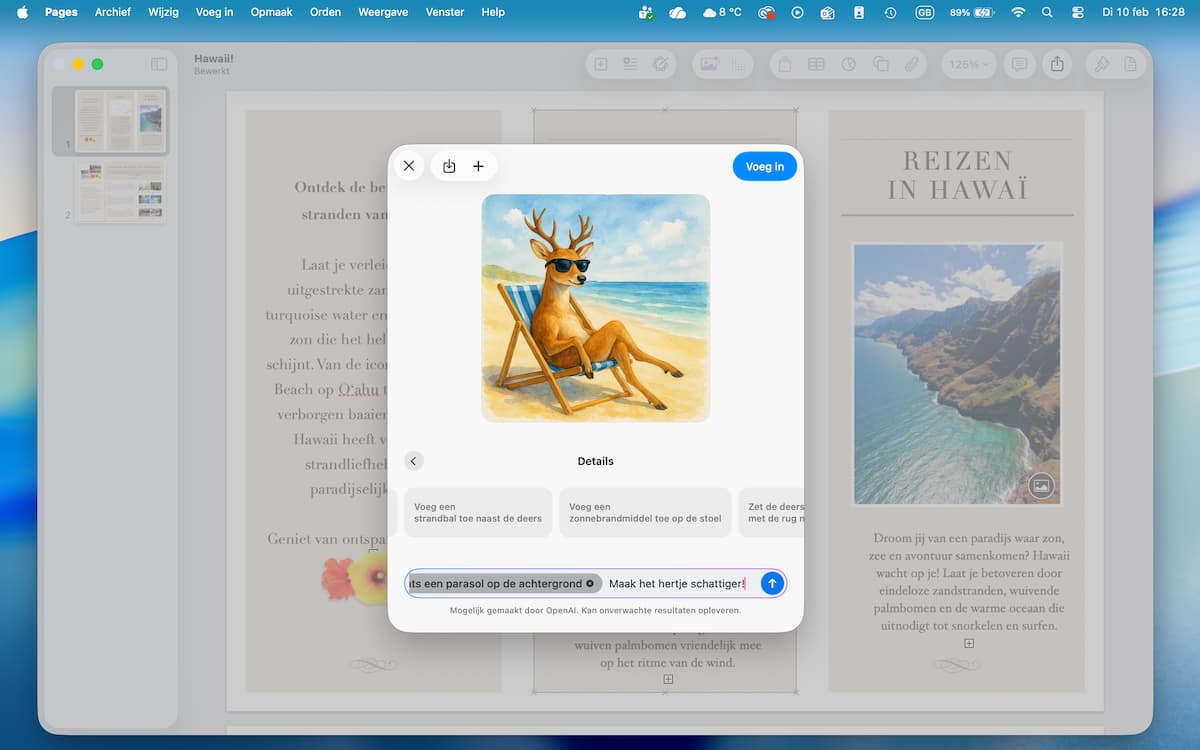Go back using the Details chevron

414,461
